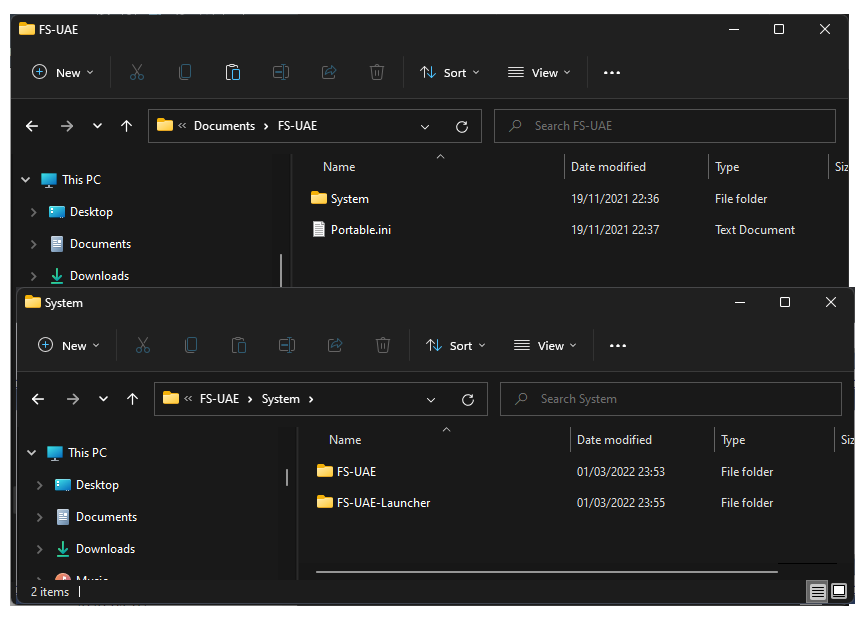Click Share icon in FS-UAE window toolbar
This screenshot has width=862, height=624.
(x=329, y=73)
